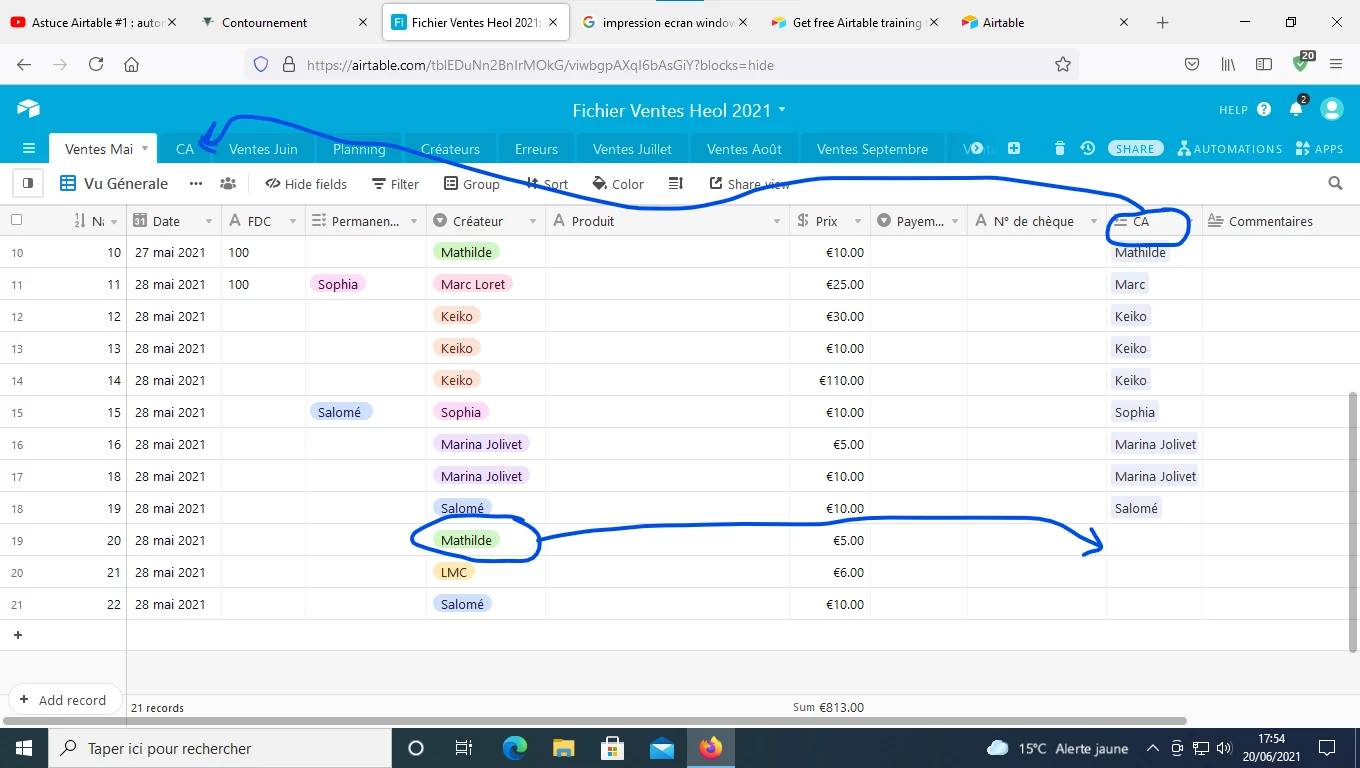Open the view collaborators people icon
This screenshot has height=768, width=1360.
click(x=228, y=184)
